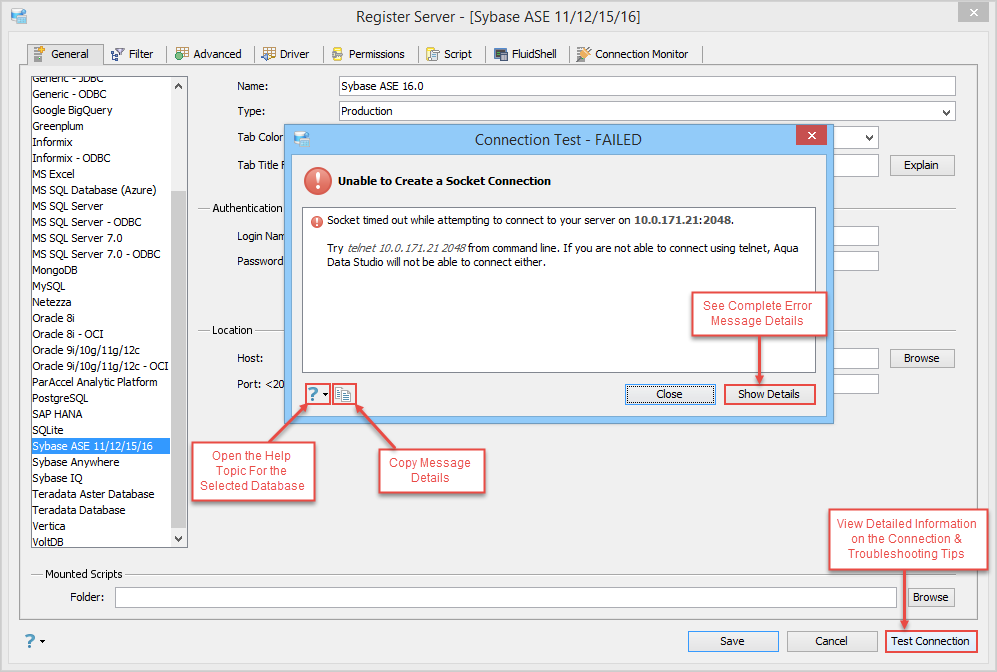Screen dimensions: 997x672
Task: Select Vertica in the database list
Action: (49, 526)
